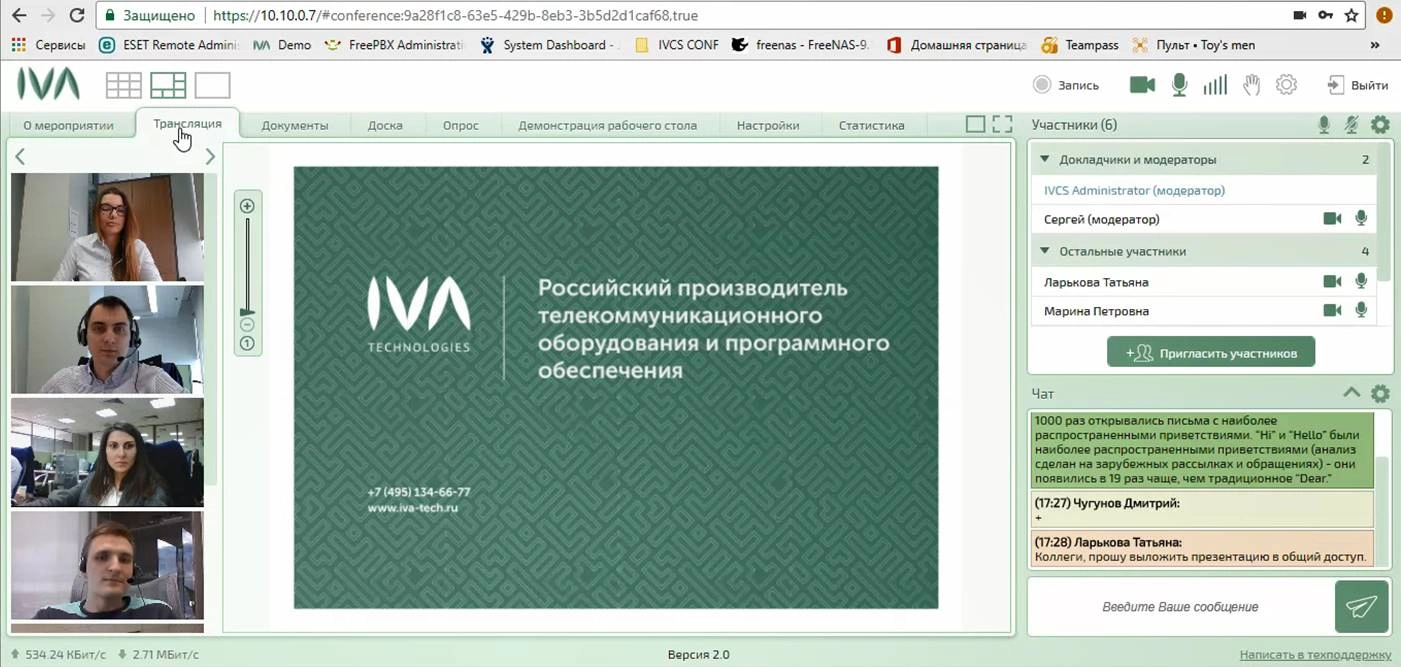
Task: Open the Teampass bookmark
Action: tap(1080, 45)
